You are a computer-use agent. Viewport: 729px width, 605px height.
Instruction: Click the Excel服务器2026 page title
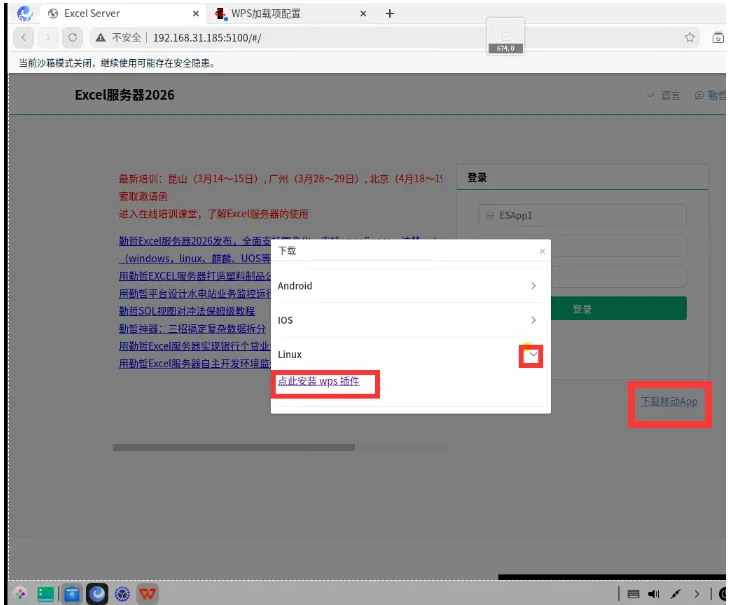point(125,95)
